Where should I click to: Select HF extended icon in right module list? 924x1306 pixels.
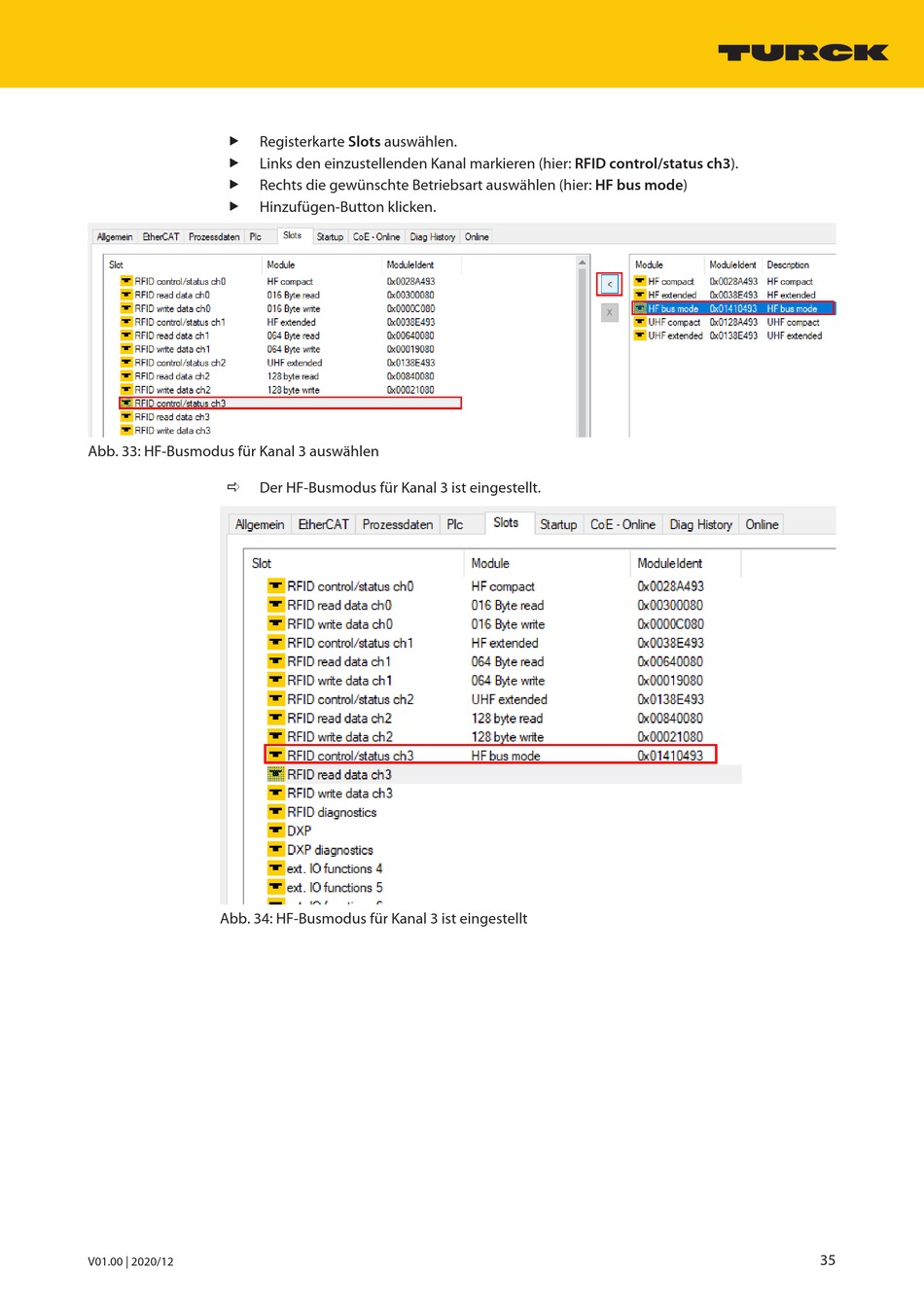640,295
